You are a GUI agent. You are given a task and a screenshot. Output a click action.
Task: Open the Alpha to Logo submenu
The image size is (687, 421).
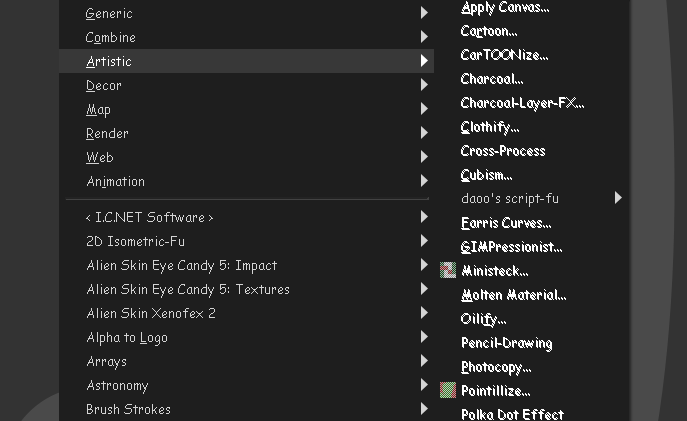point(247,338)
